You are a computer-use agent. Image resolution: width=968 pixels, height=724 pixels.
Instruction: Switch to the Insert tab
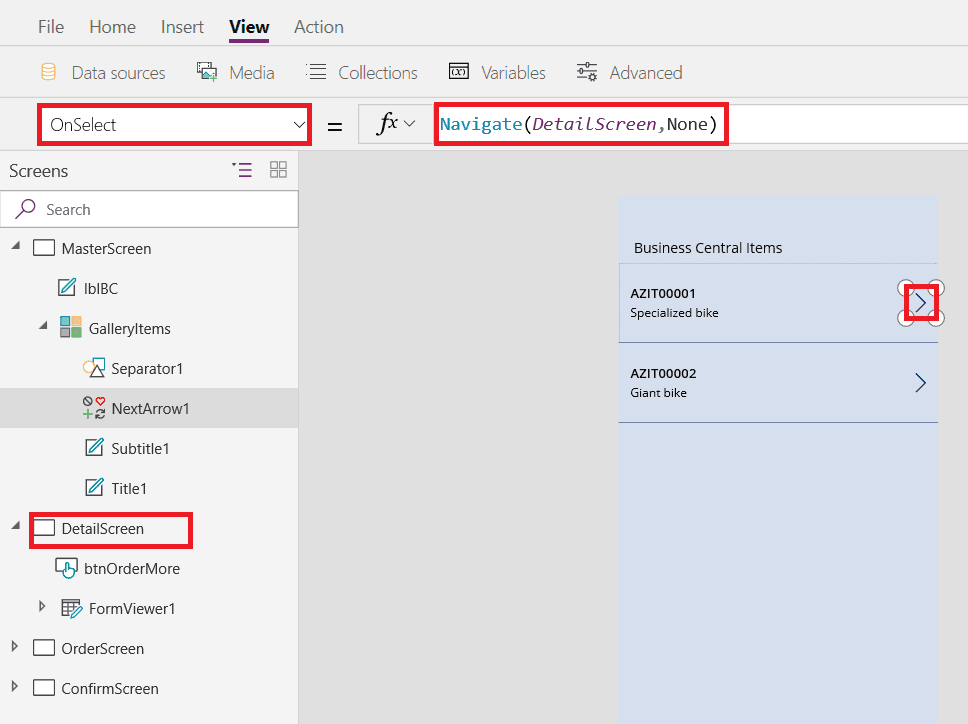pyautogui.click(x=182, y=27)
